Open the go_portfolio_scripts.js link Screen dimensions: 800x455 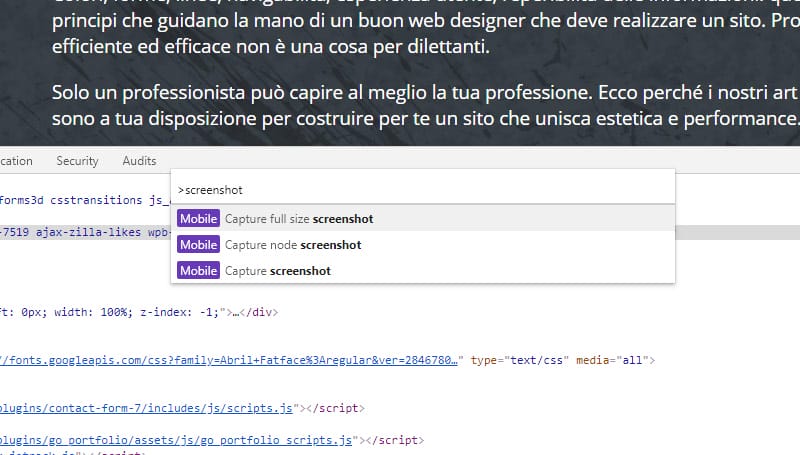coord(175,439)
